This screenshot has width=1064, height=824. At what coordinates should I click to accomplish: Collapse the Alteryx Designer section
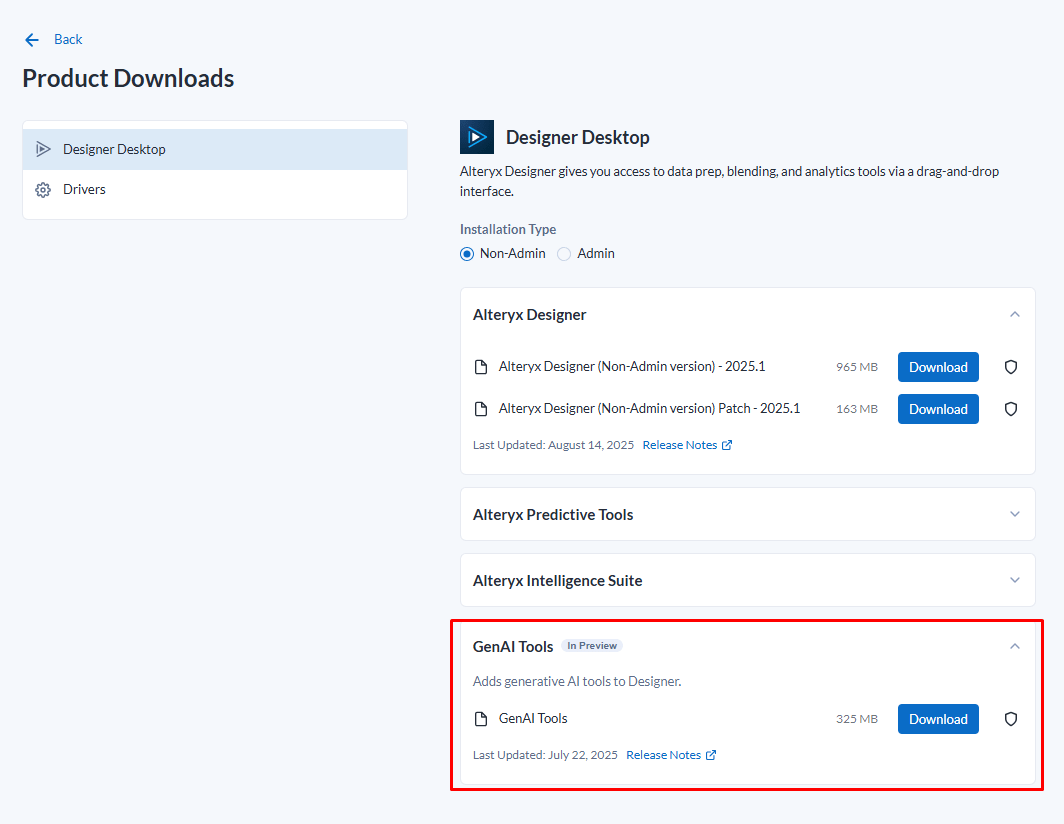[1015, 314]
